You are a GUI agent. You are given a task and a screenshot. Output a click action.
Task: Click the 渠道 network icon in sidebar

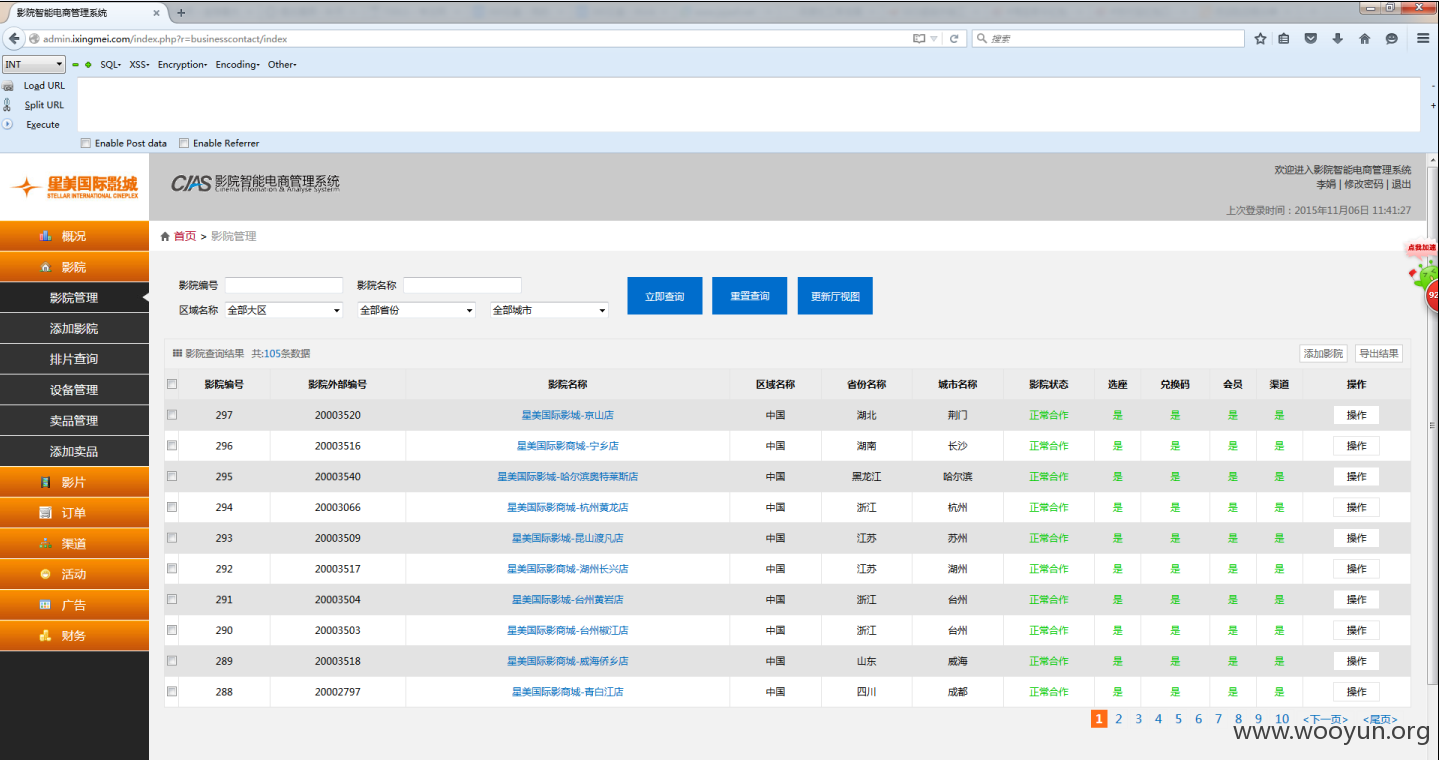(x=45, y=544)
